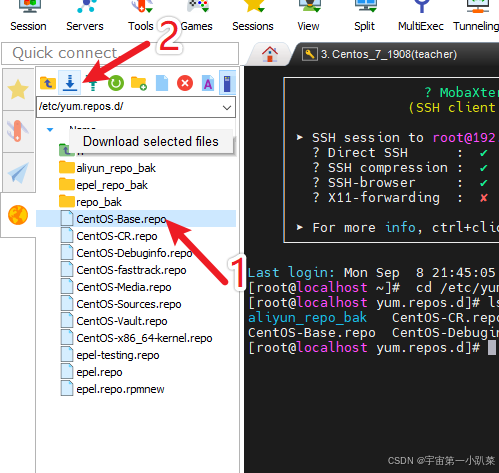Launch the MultiExec mode
Viewport: 499px width, 473px height.
pos(421,17)
